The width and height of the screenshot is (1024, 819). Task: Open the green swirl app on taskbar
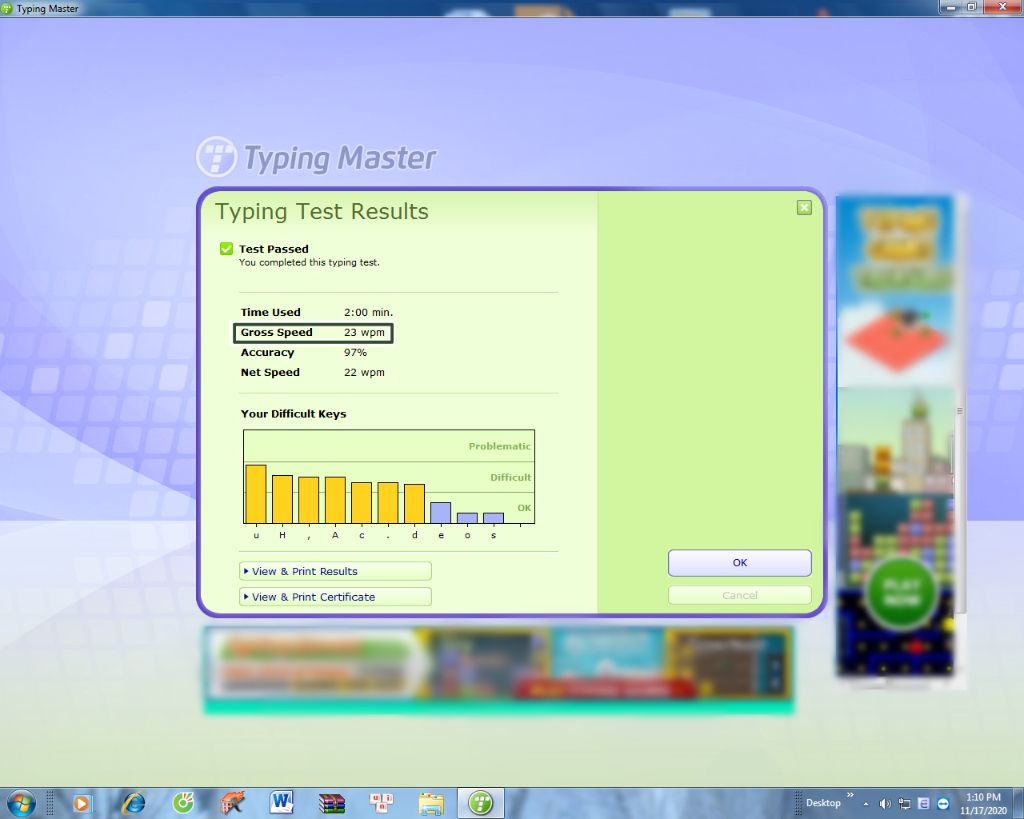pos(183,803)
